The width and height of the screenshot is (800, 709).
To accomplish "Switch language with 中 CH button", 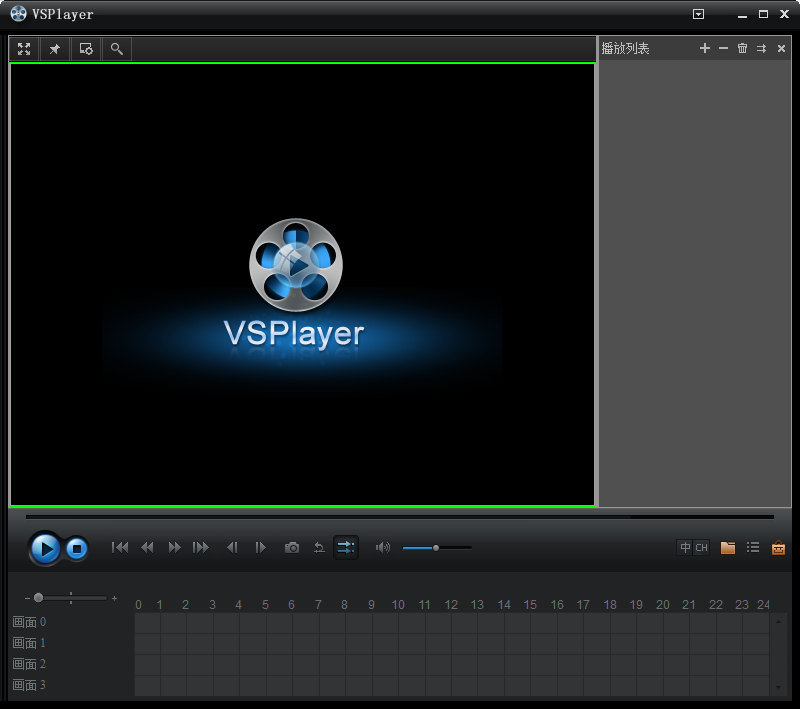I will click(x=693, y=547).
